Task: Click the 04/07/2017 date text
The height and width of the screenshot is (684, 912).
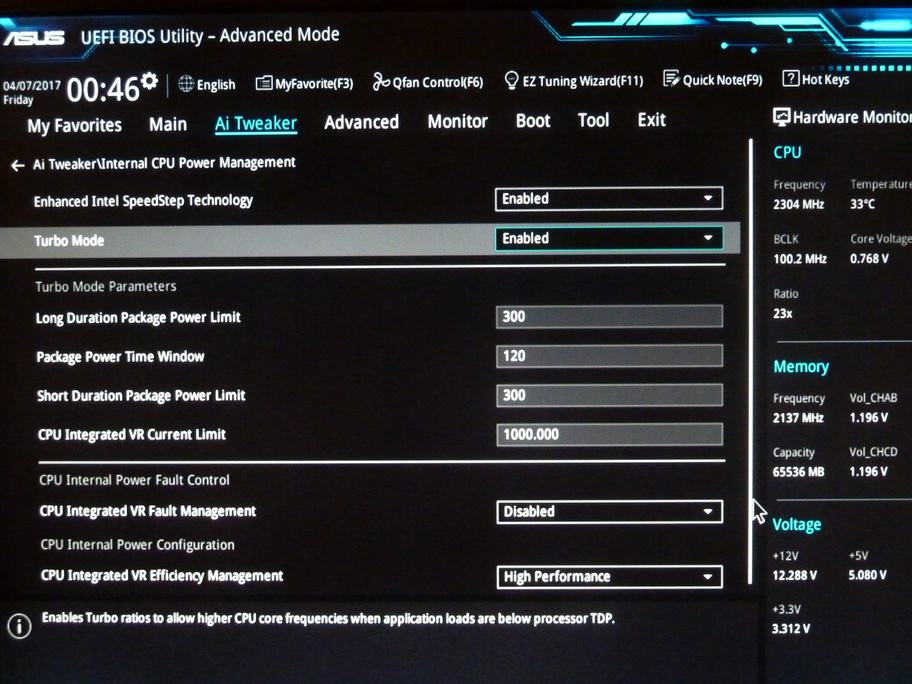Action: 31,86
